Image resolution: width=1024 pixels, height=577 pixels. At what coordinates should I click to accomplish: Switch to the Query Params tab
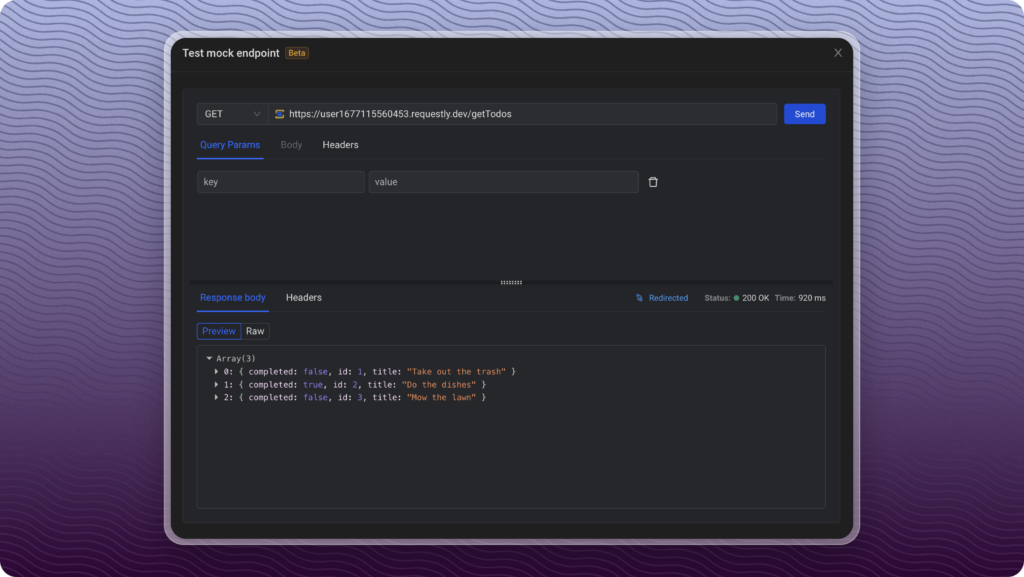pyautogui.click(x=230, y=145)
